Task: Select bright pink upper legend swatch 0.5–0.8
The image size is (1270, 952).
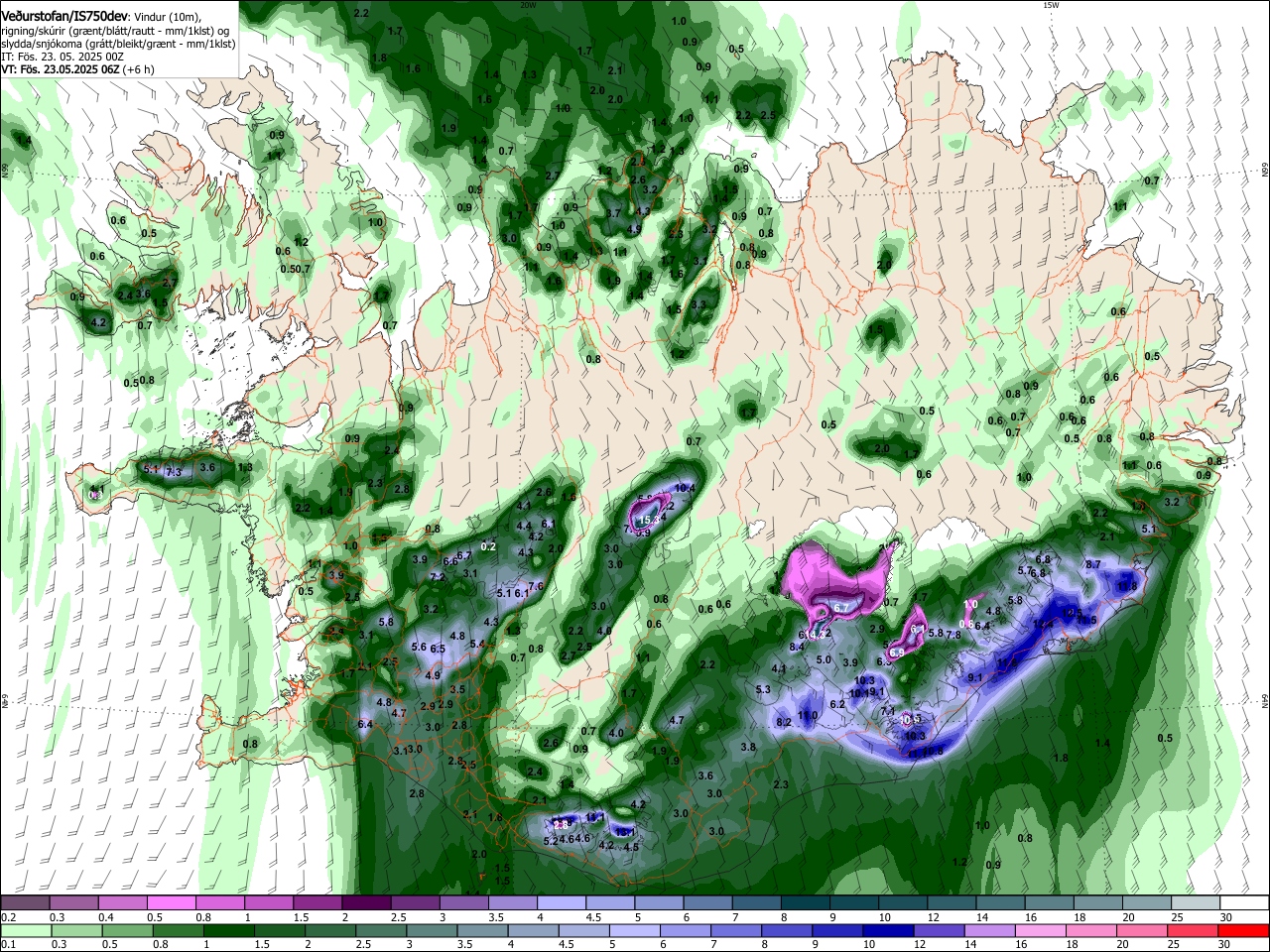Action: pos(171,902)
